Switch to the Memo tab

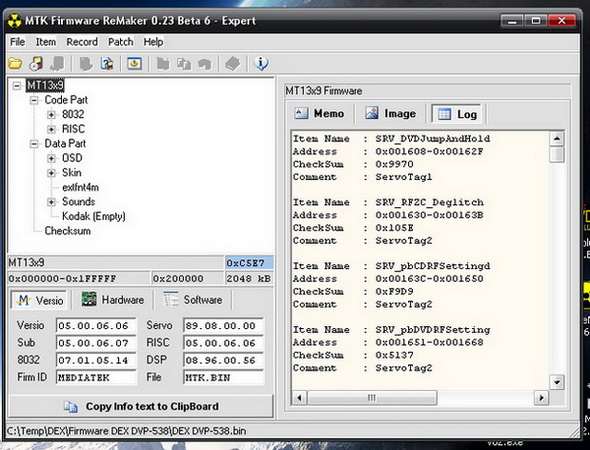pos(320,114)
